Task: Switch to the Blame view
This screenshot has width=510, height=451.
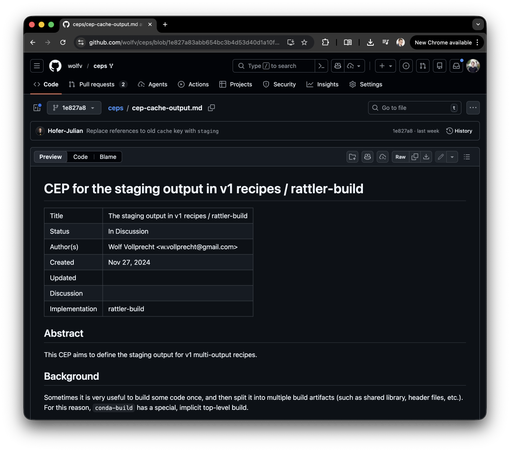Action: 108,157
